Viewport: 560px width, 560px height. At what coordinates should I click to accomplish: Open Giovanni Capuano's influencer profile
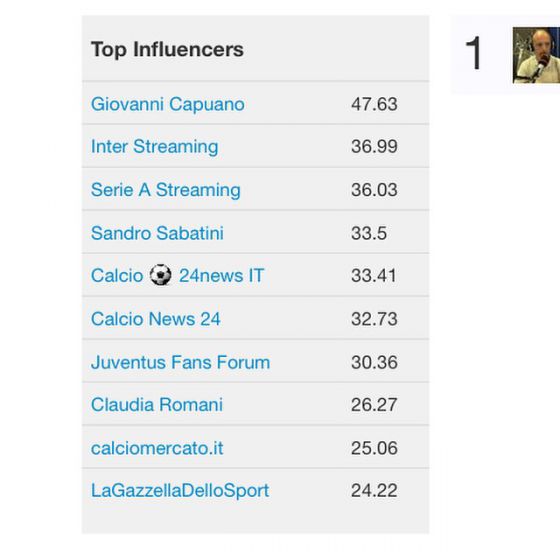(168, 105)
